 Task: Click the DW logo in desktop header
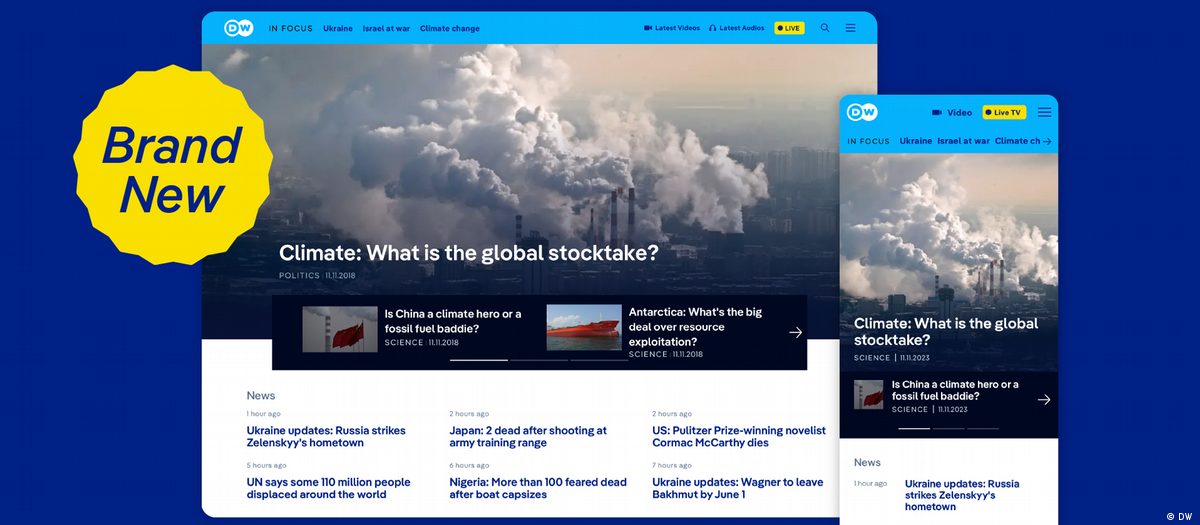pos(238,28)
